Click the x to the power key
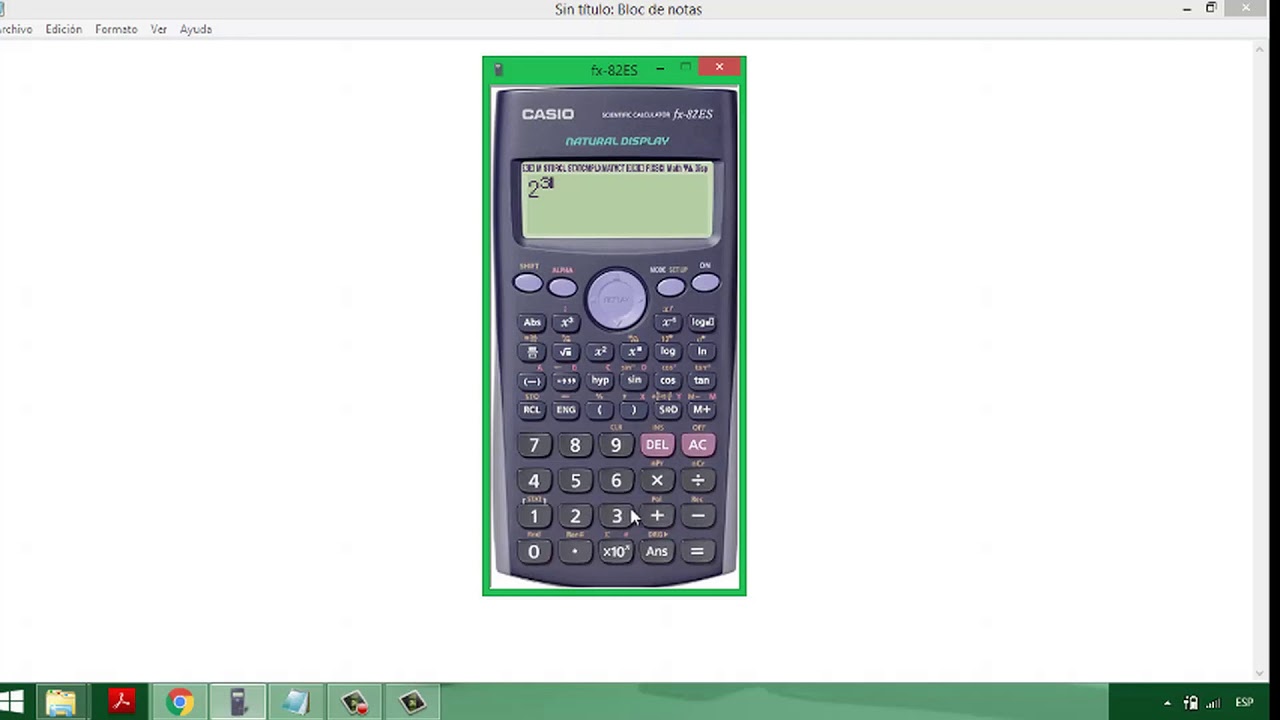Image resolution: width=1280 pixels, height=720 pixels. pyautogui.click(x=634, y=352)
